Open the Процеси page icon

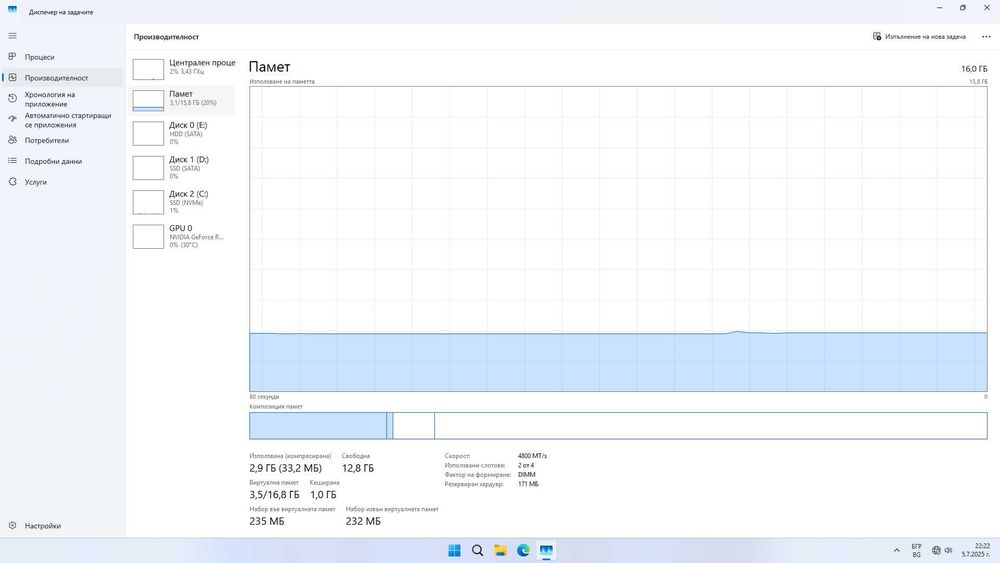pyautogui.click(x=12, y=57)
